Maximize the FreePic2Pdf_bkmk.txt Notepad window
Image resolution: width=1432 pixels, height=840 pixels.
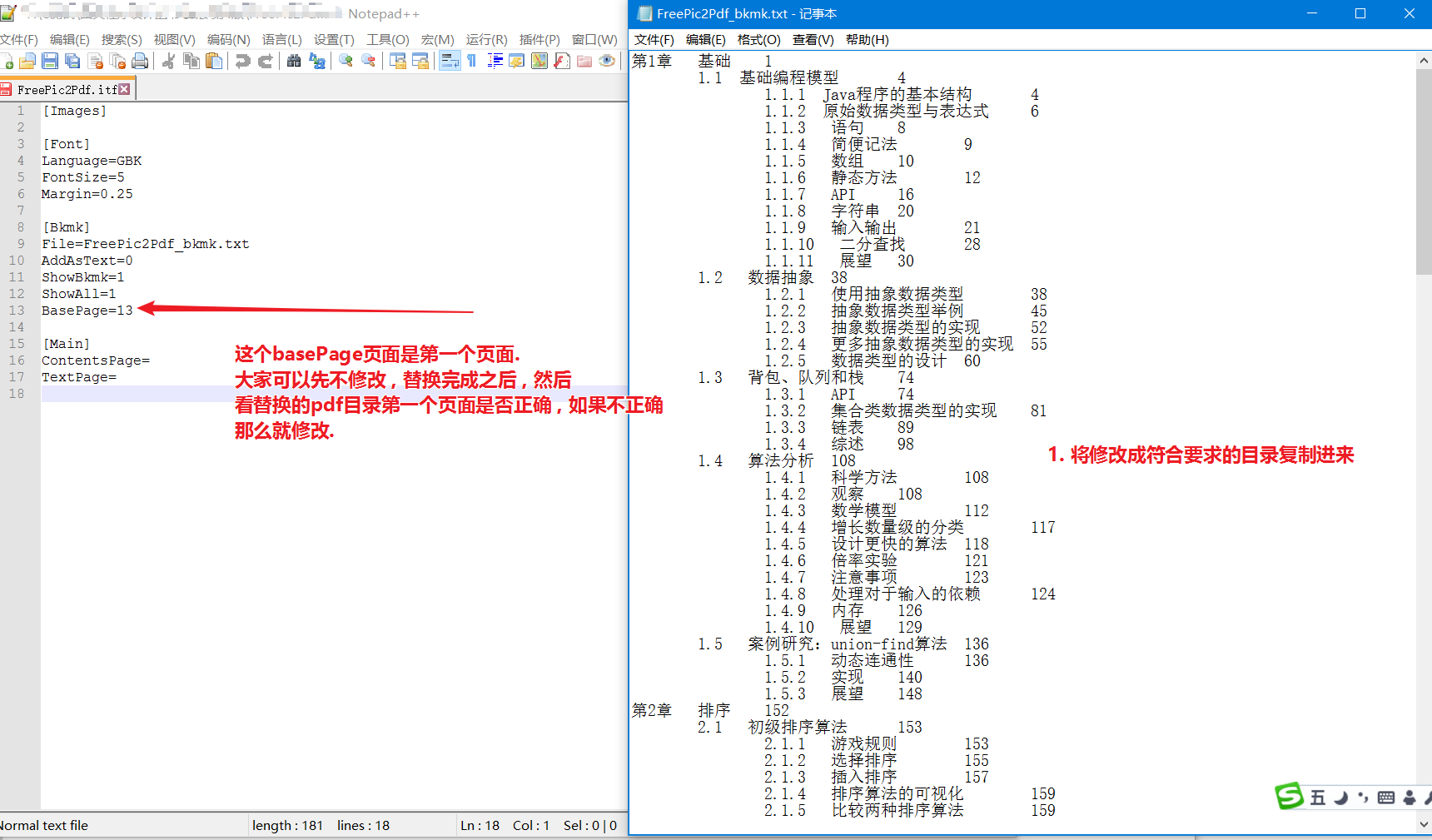1360,13
